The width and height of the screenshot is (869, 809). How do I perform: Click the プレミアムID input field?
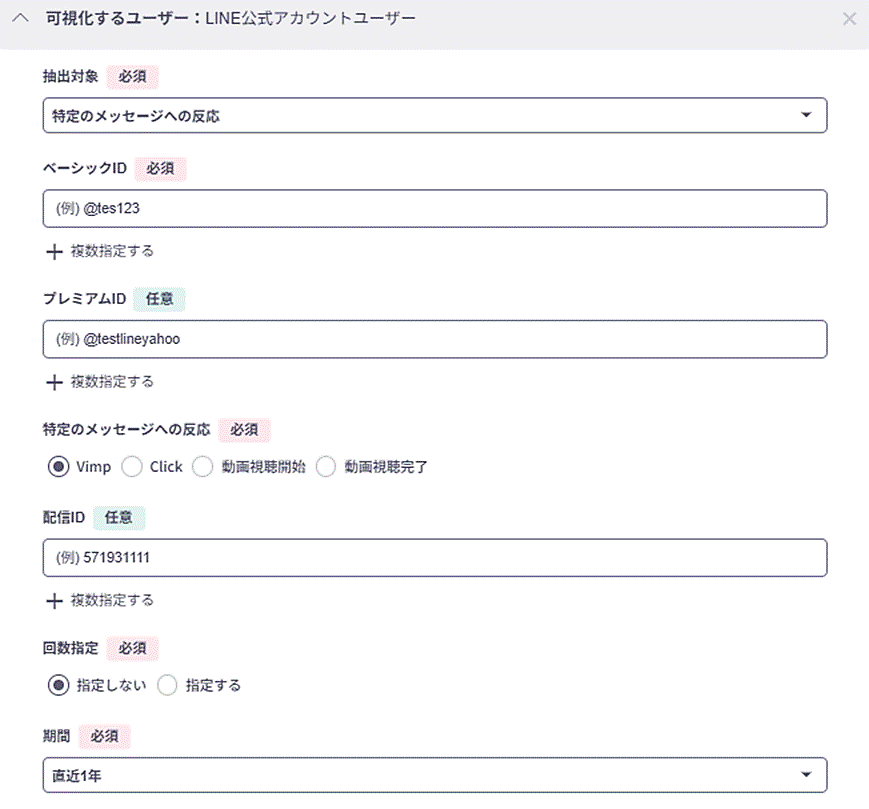click(x=434, y=339)
